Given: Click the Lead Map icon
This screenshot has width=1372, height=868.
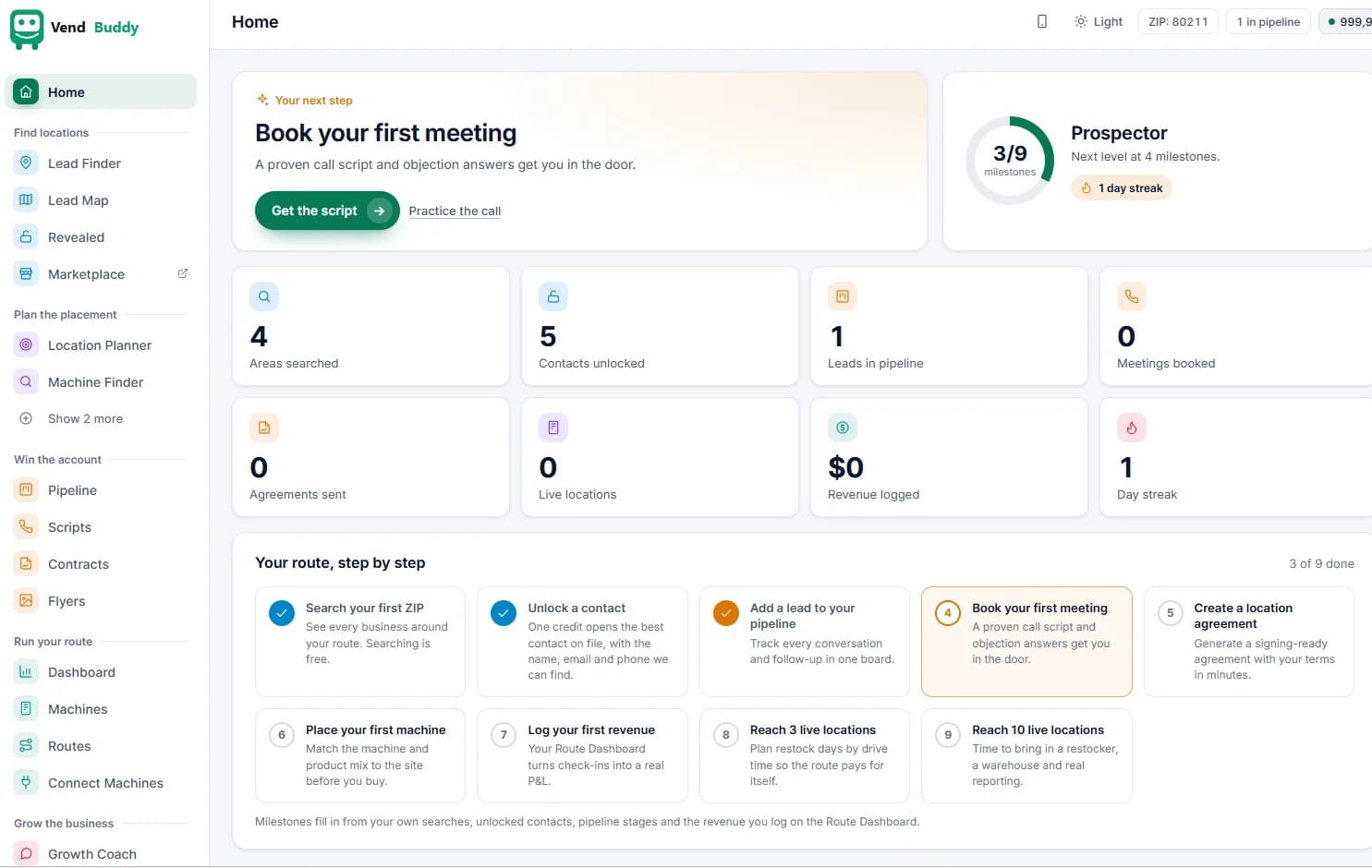Looking at the screenshot, I should [x=26, y=200].
